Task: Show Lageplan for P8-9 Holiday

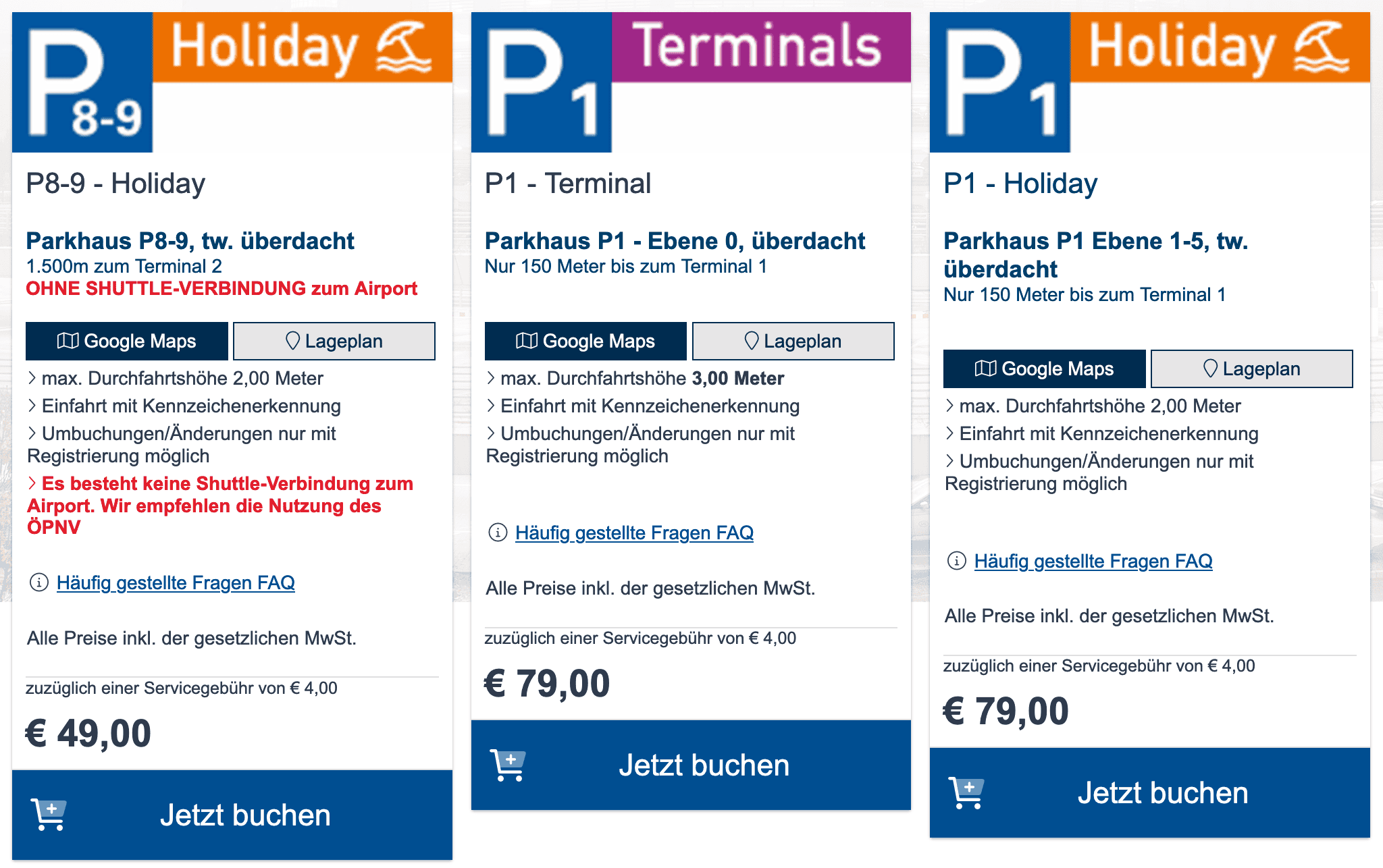Action: pyautogui.click(x=334, y=342)
